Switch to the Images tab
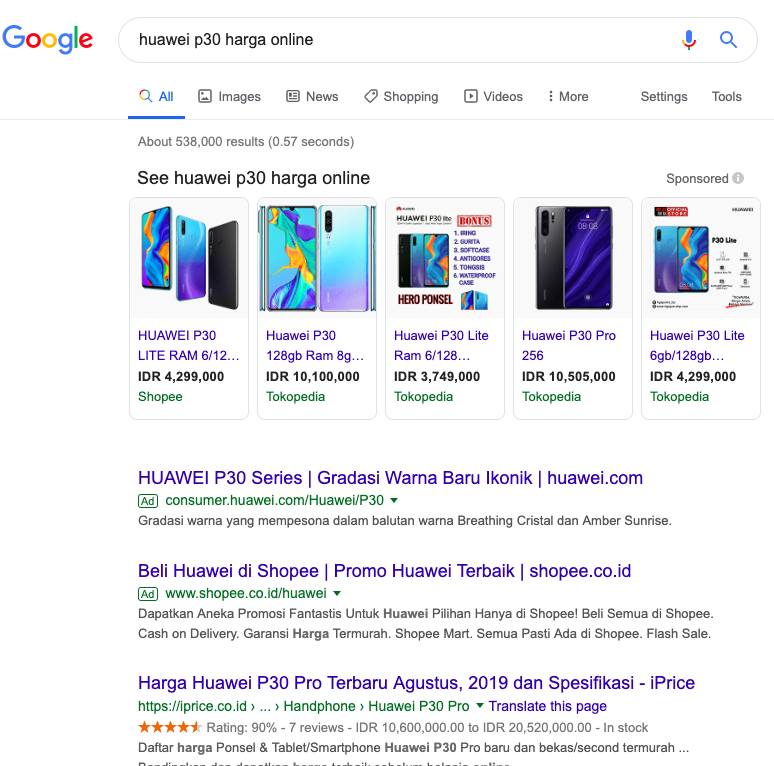This screenshot has width=774, height=766. pos(229,96)
